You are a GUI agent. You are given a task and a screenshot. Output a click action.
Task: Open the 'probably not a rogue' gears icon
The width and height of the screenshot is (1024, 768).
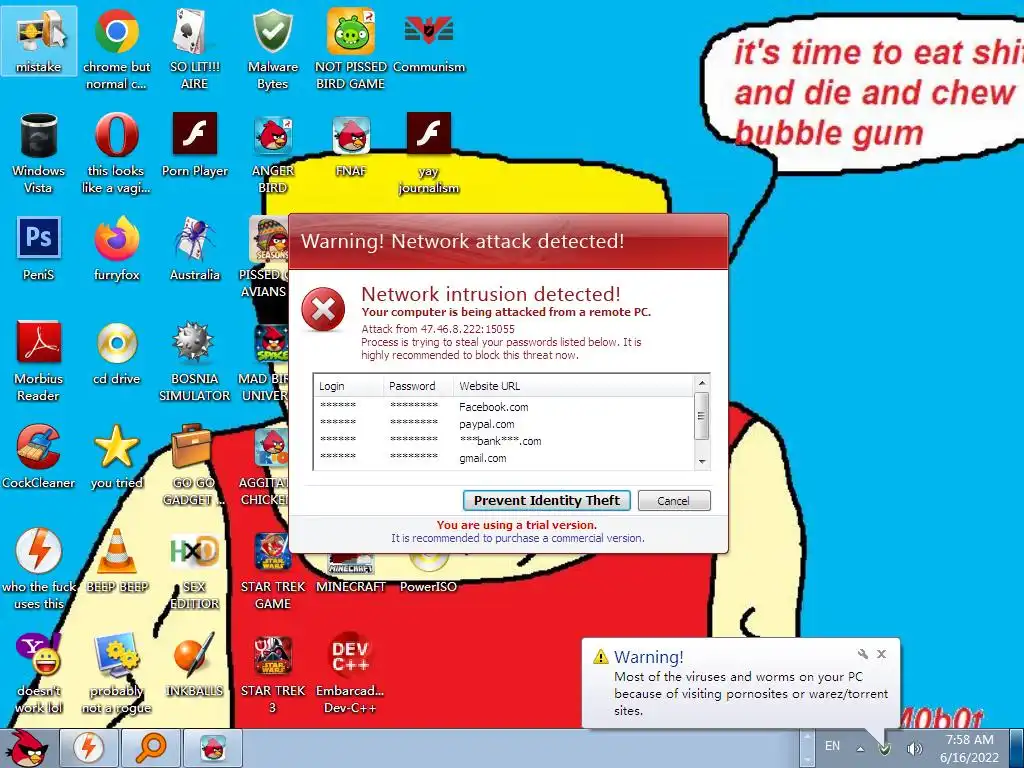116,673
